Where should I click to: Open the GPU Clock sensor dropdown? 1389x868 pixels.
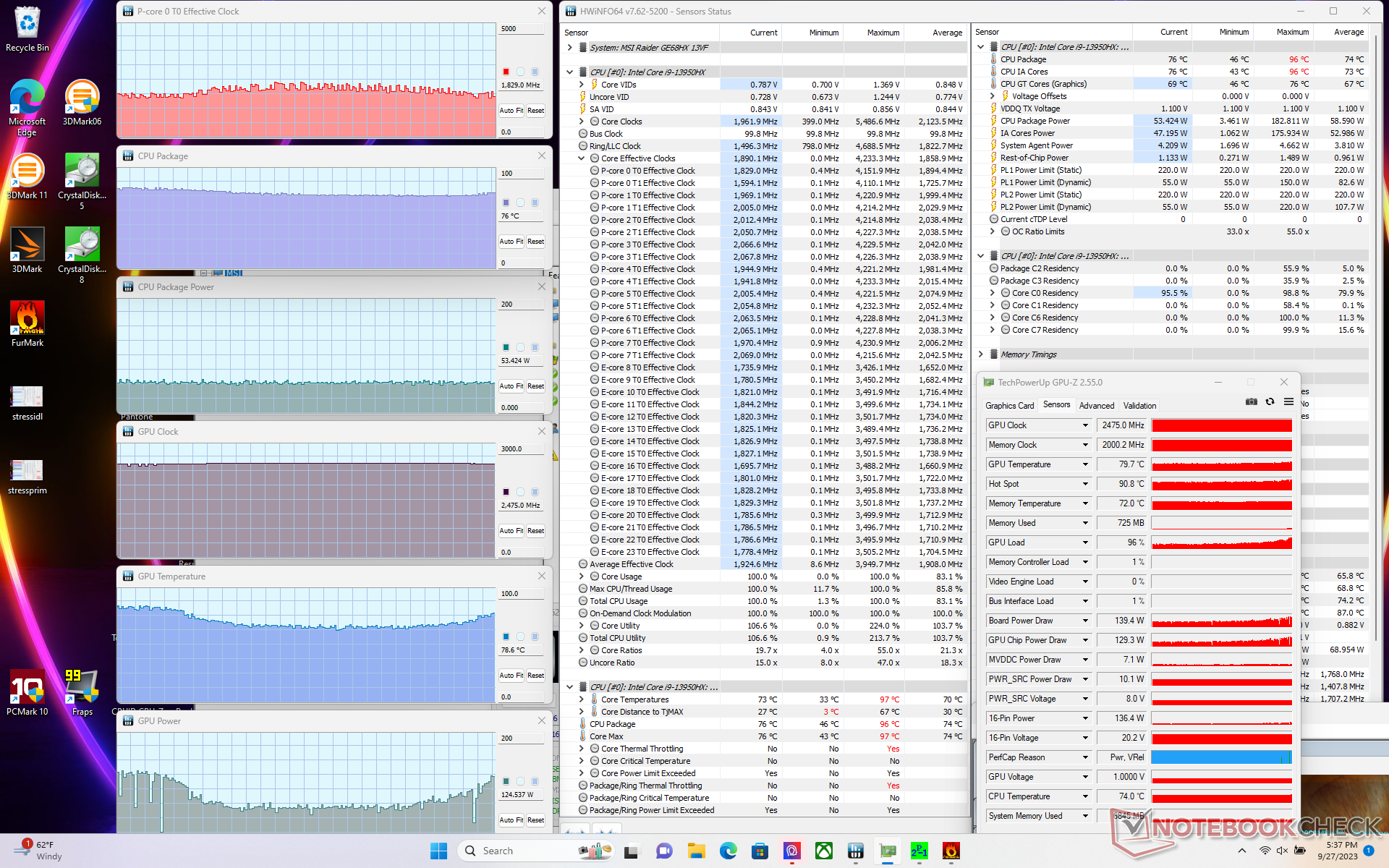(x=1085, y=425)
